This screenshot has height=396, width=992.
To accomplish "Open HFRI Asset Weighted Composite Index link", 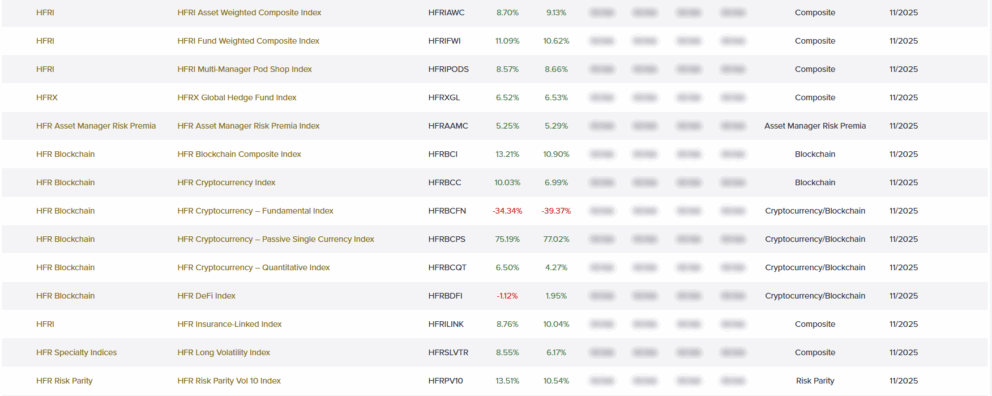I will tap(249, 13).
